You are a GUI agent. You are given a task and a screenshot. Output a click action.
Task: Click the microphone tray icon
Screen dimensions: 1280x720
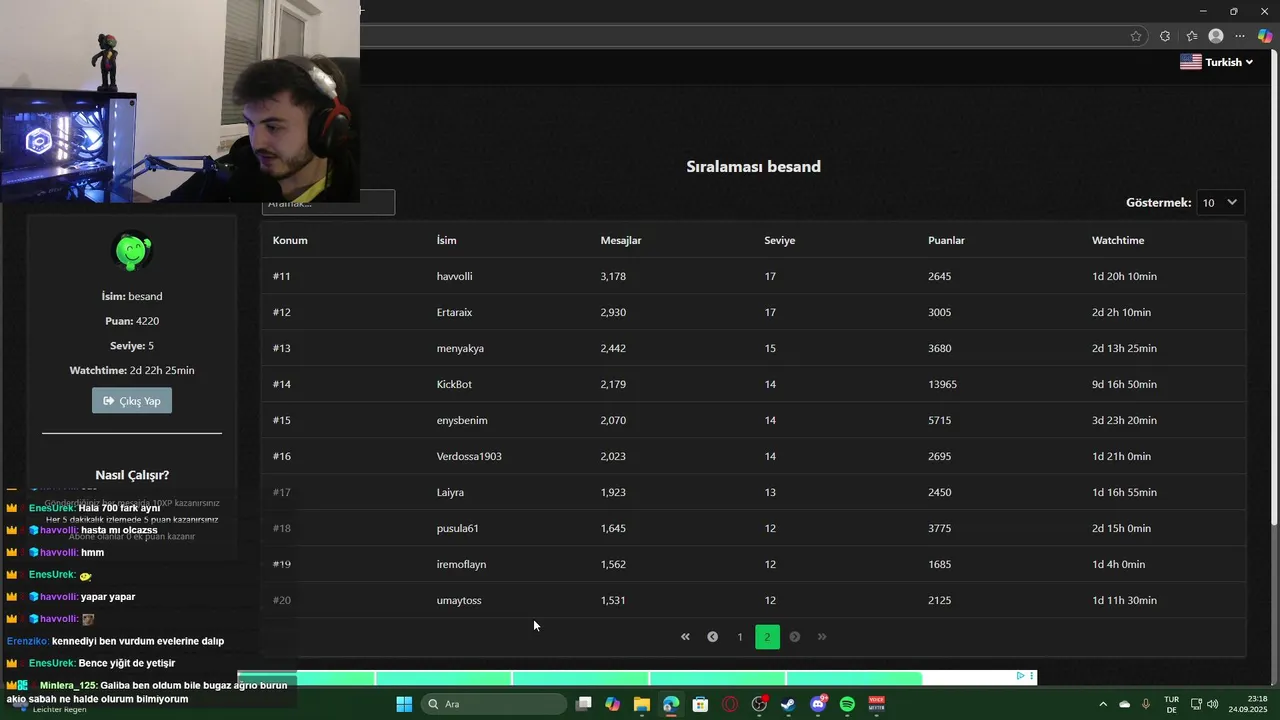[x=1146, y=704]
